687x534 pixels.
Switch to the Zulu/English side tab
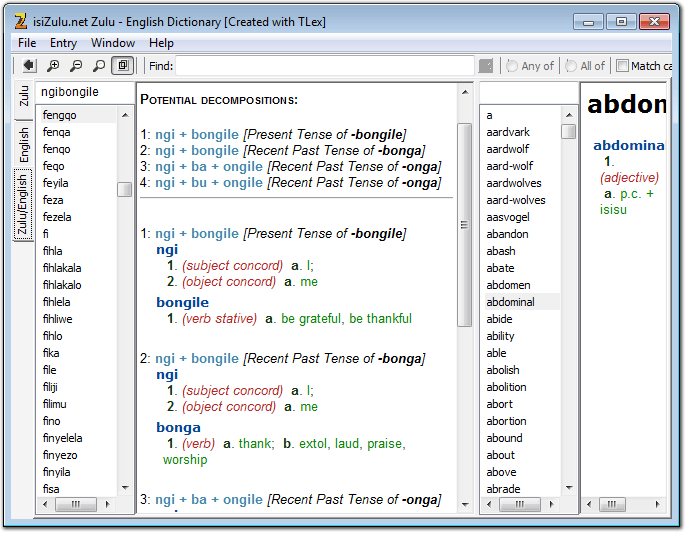point(23,205)
